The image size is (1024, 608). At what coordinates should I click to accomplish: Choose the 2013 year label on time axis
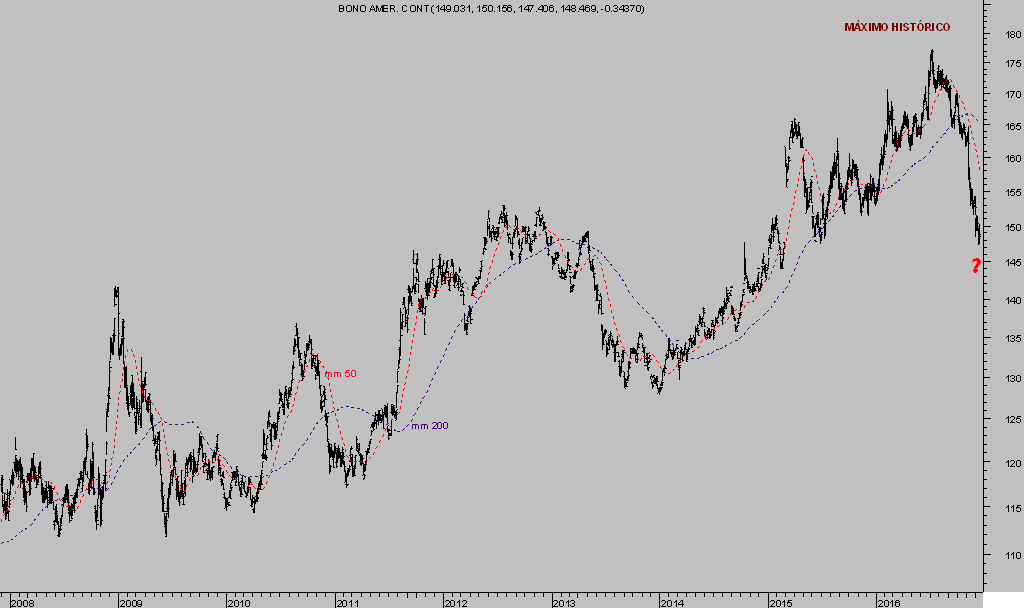pos(563,603)
